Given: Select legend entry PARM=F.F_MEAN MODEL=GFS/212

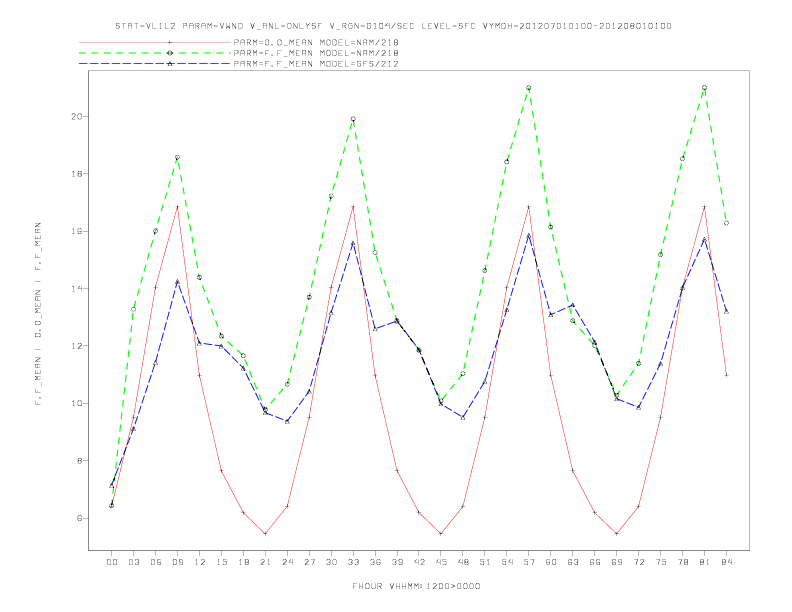Looking at the screenshot, I should 316,64.
